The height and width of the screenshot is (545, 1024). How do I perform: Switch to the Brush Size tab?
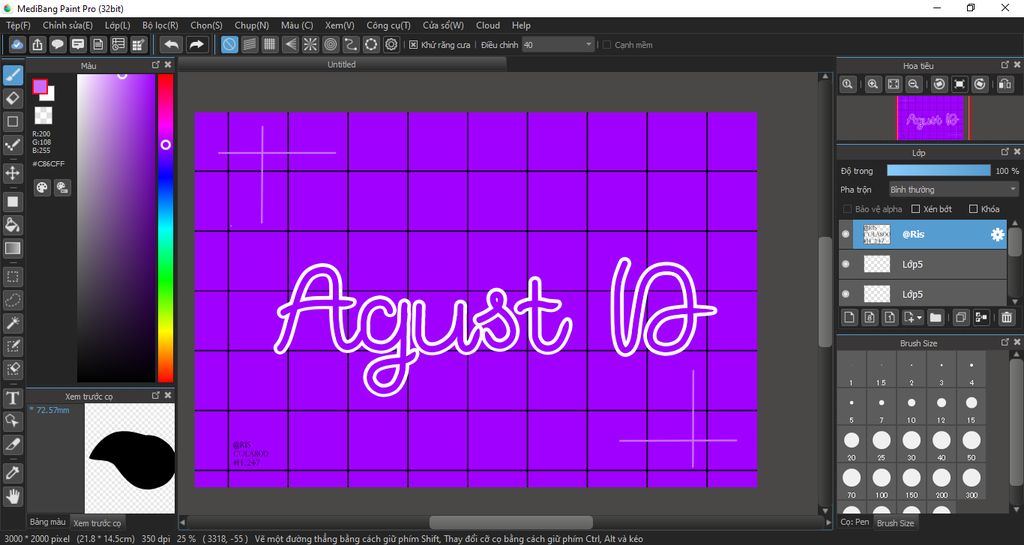click(x=895, y=523)
